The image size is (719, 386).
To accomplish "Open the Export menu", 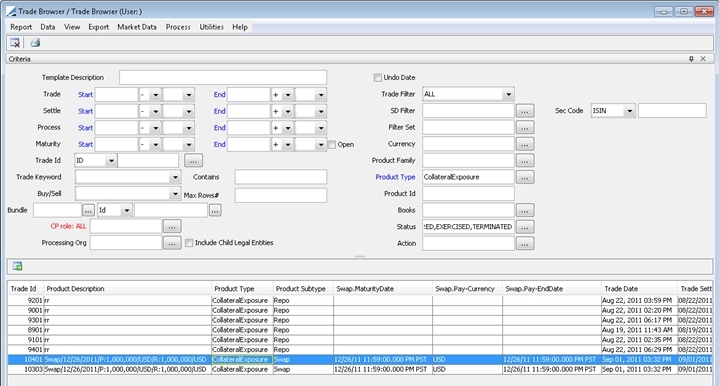I will (x=99, y=27).
